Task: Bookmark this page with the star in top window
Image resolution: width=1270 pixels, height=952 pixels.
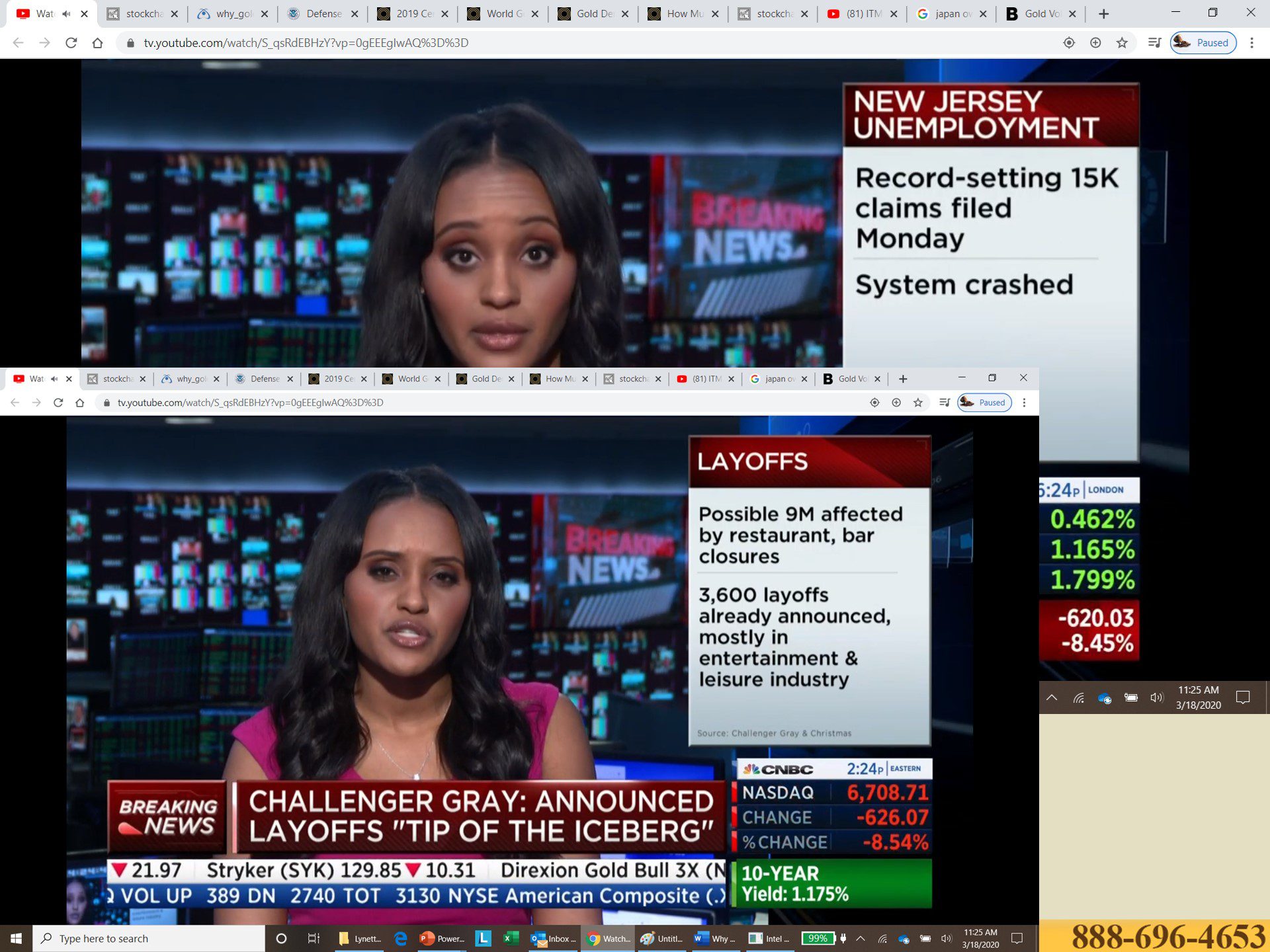Action: click(x=1122, y=43)
